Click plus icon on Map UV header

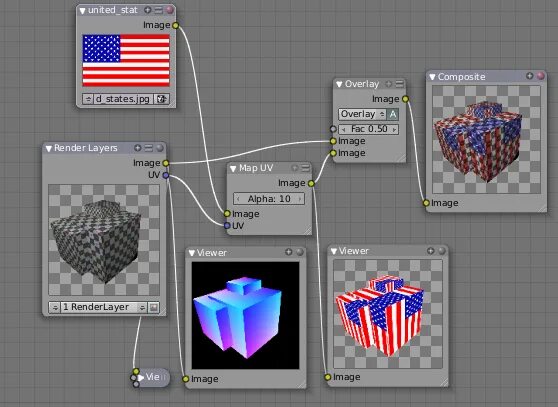(295, 168)
